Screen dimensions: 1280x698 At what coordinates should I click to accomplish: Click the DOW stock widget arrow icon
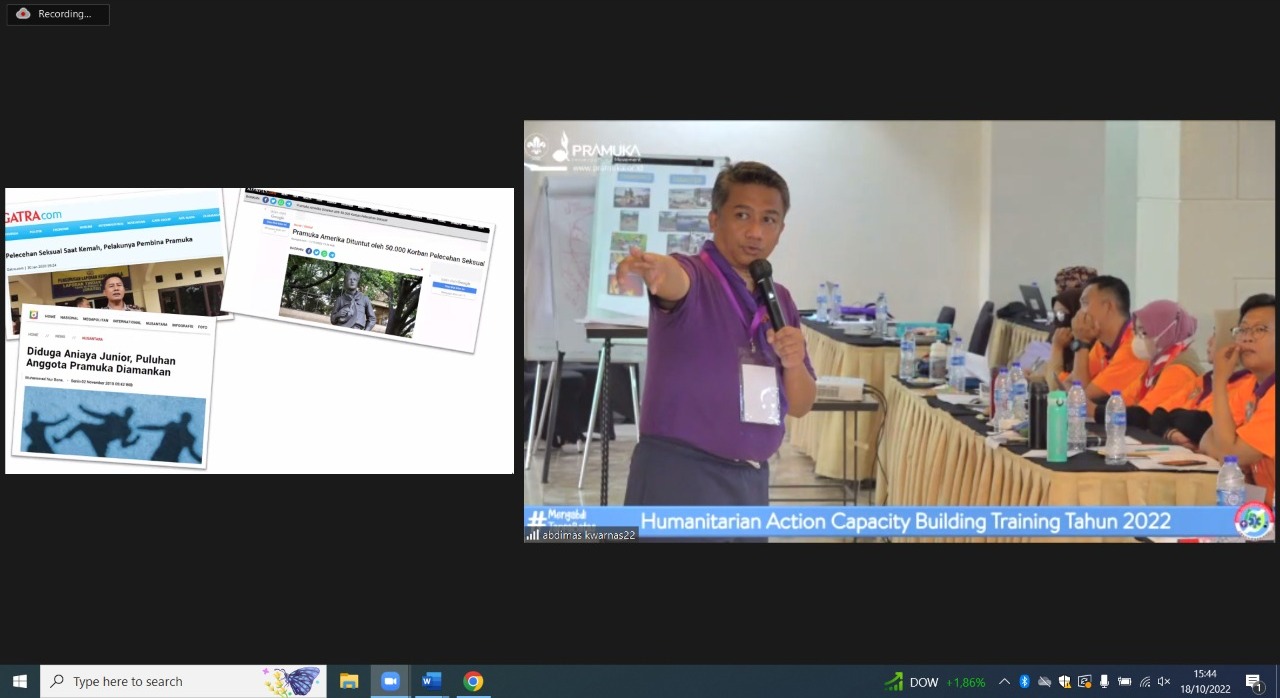(893, 682)
